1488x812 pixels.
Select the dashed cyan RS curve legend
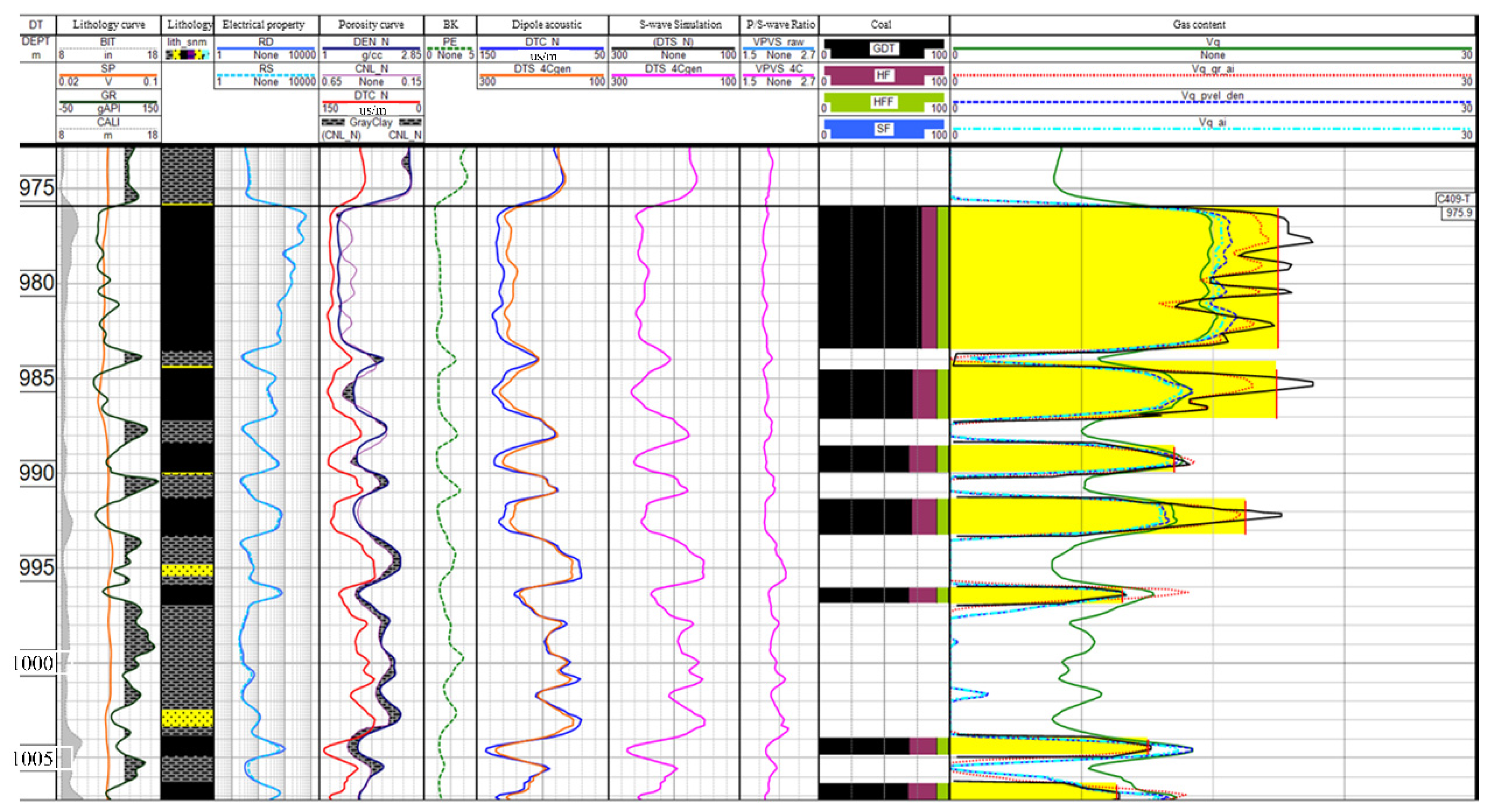point(266,74)
